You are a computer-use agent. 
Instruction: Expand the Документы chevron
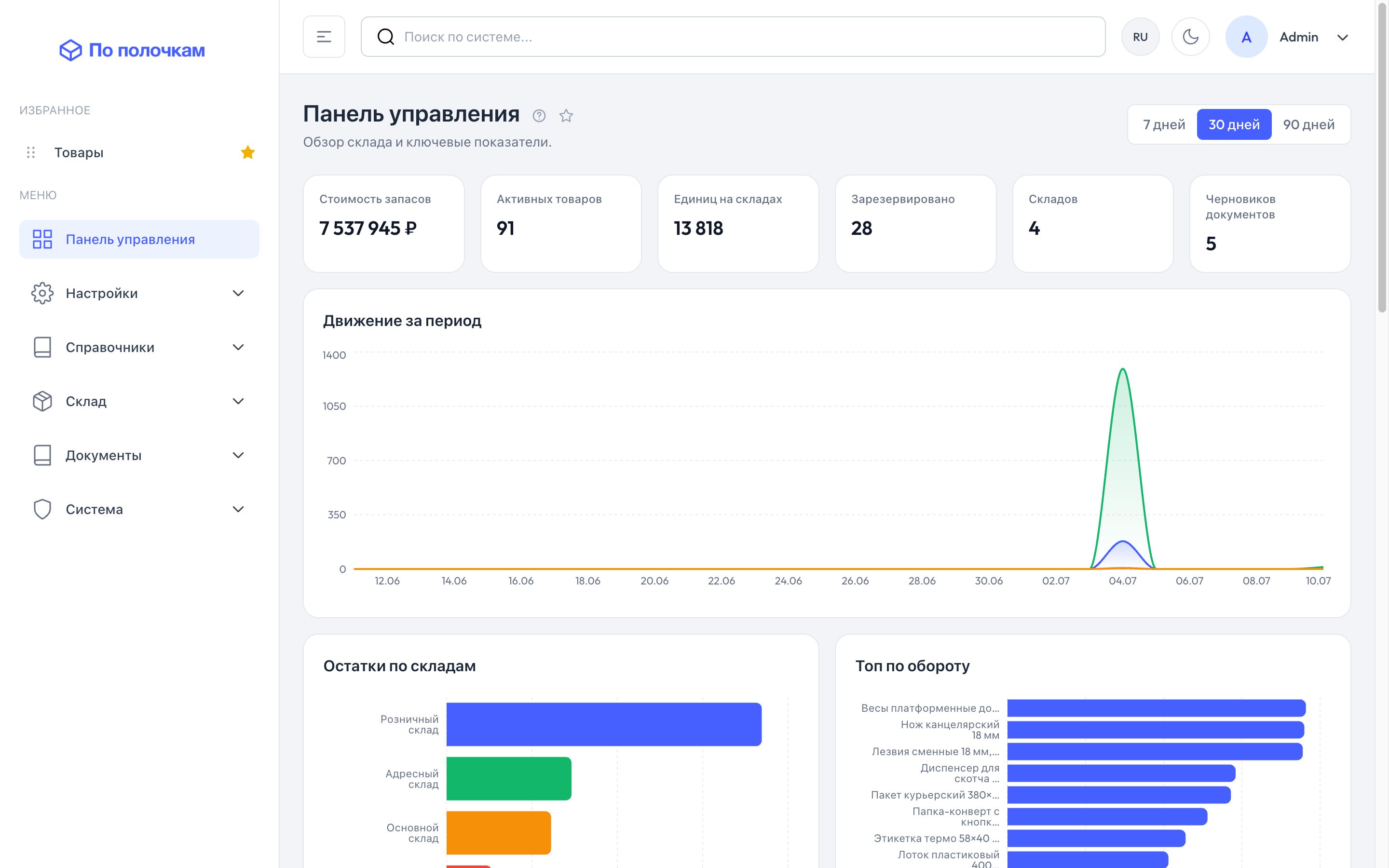click(238, 455)
